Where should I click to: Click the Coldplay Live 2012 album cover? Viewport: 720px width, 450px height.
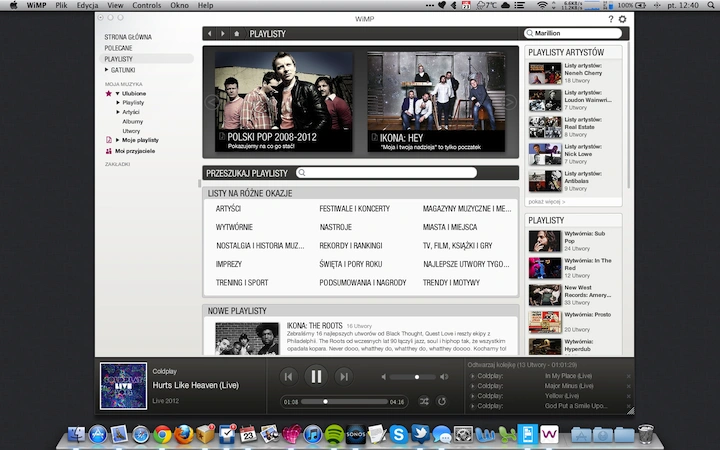(124, 386)
